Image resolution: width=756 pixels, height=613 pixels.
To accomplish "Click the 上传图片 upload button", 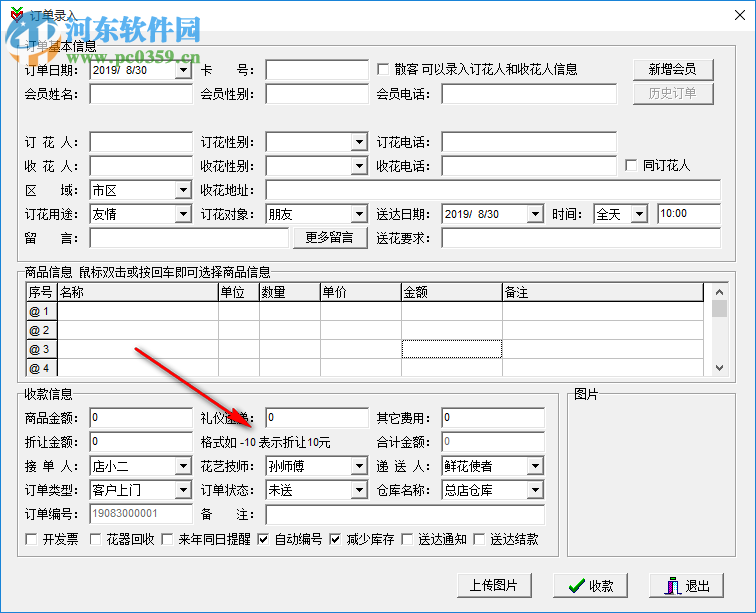I will [x=494, y=586].
